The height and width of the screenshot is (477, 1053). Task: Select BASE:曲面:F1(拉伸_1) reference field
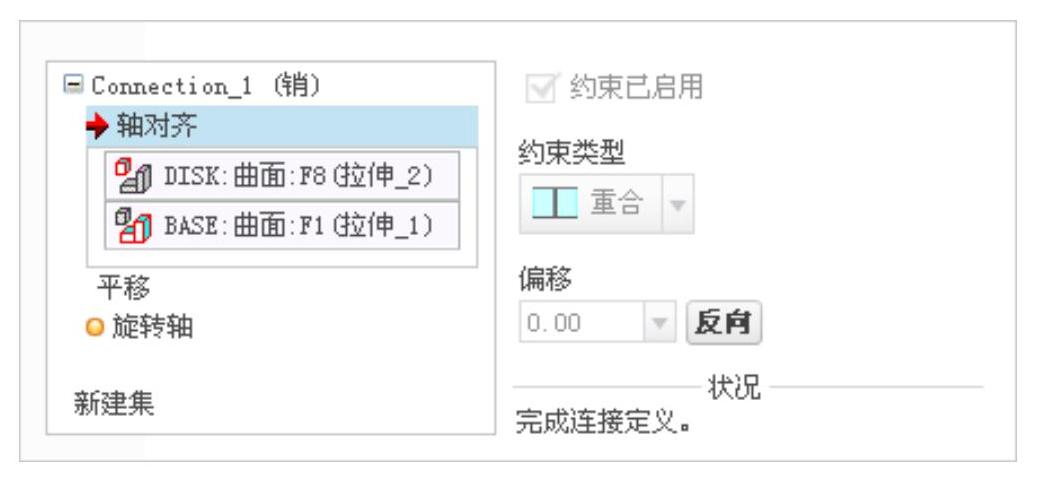[282, 225]
